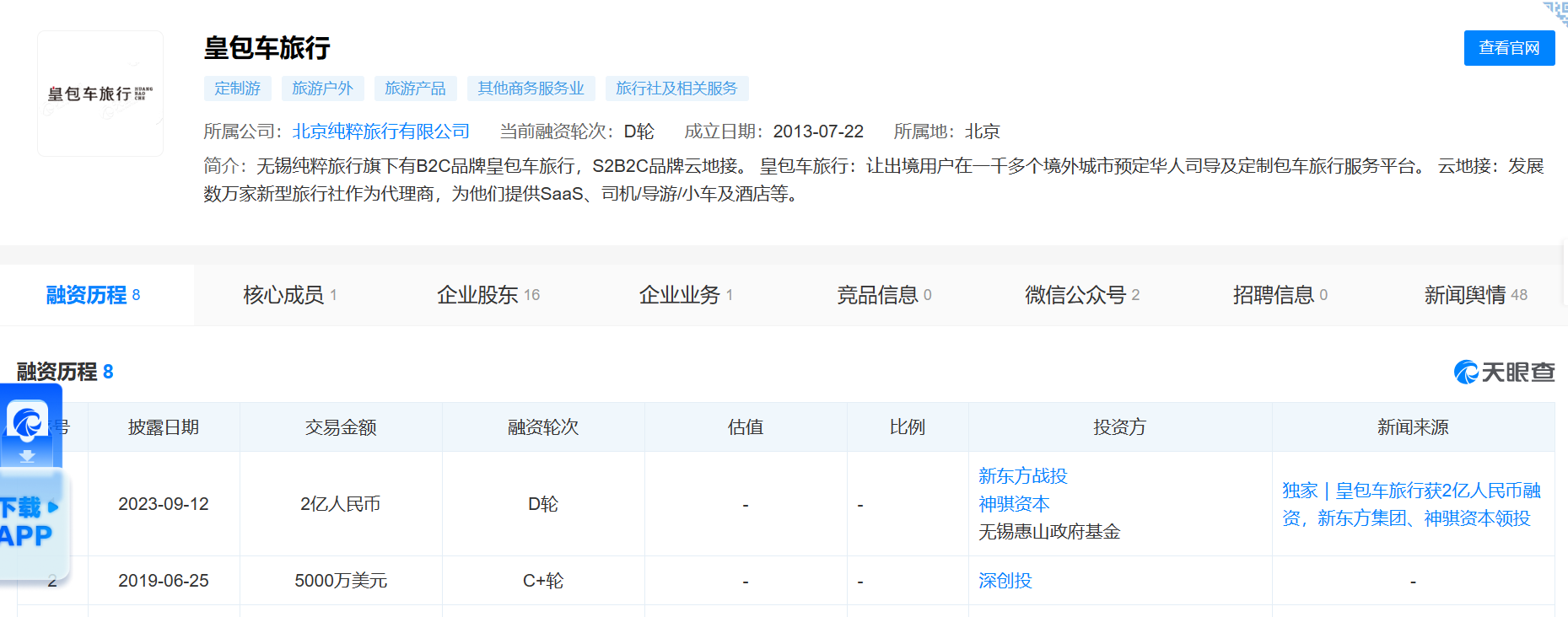The height and width of the screenshot is (617, 1568).
Task: Open investor link 深创投
Action: point(1005,581)
